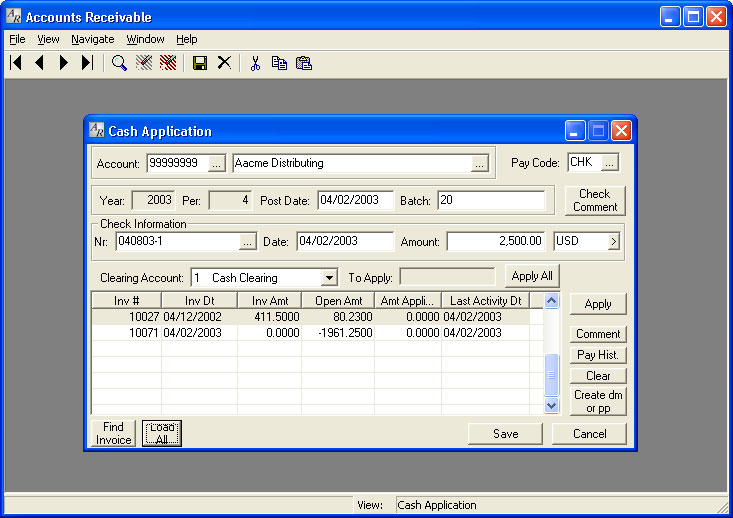Click the Cancel button
The width and height of the screenshot is (733, 518).
click(x=589, y=434)
